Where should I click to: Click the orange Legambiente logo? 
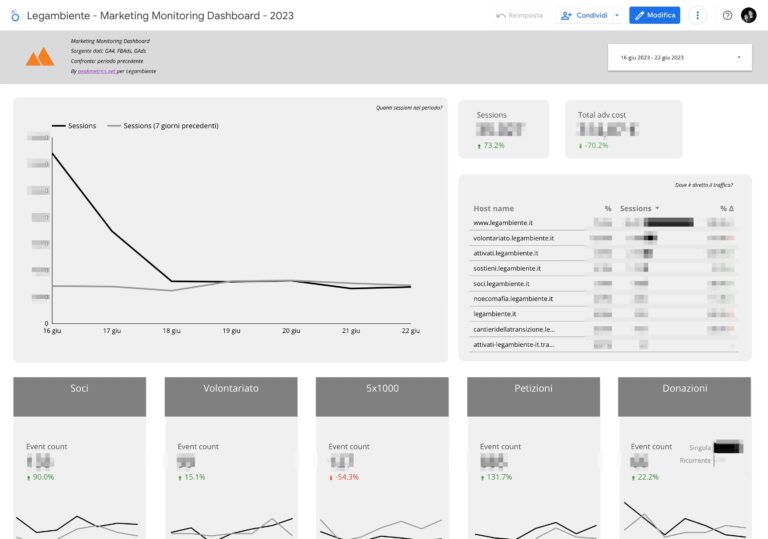[x=40, y=57]
